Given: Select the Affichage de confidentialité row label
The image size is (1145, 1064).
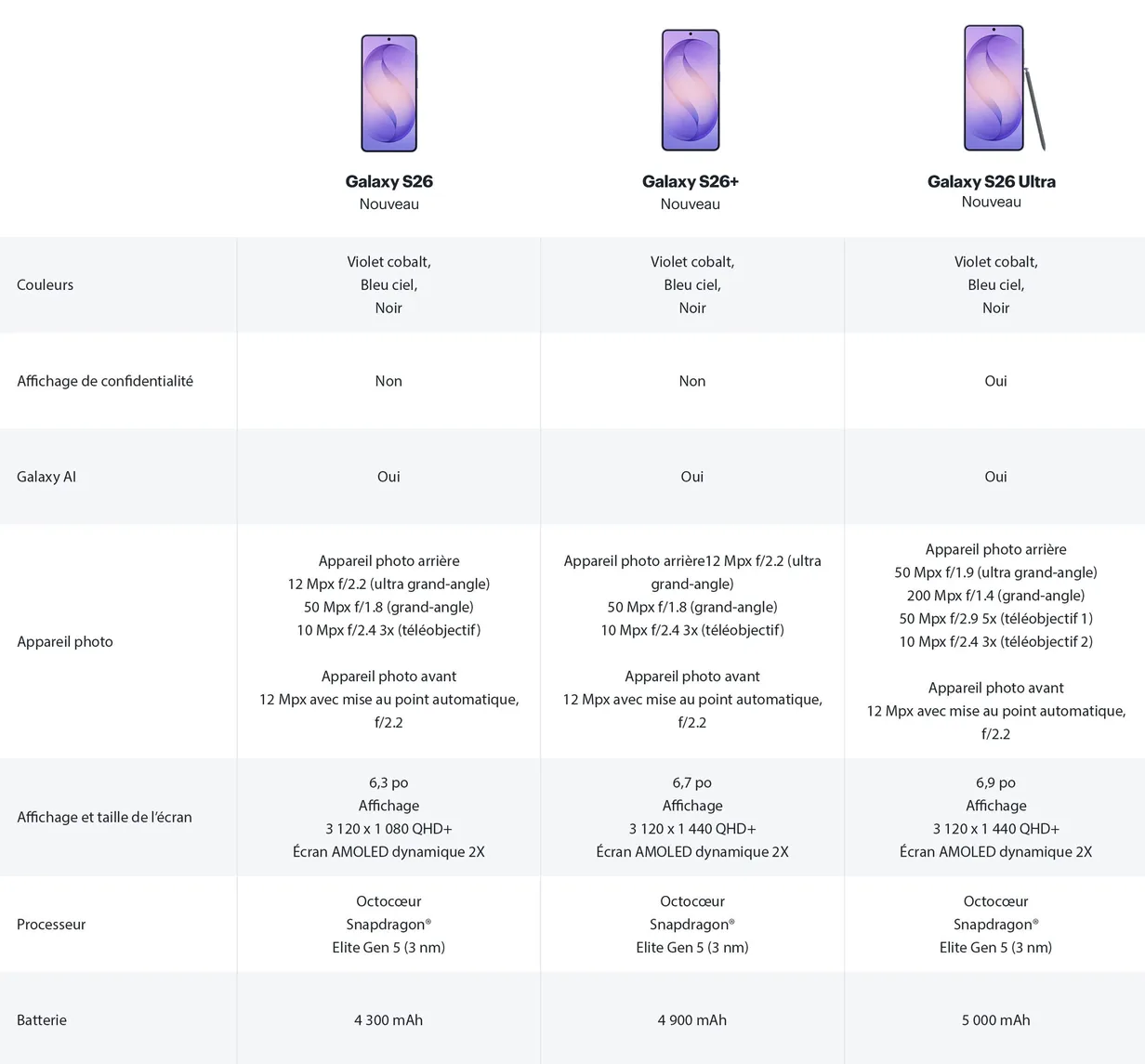Looking at the screenshot, I should pos(105,381).
